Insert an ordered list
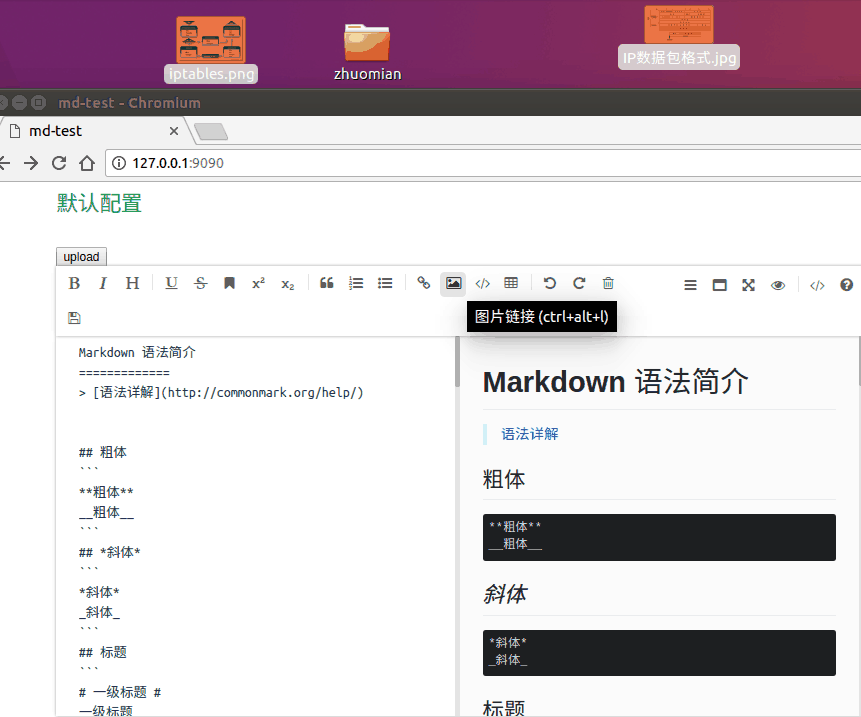The height and width of the screenshot is (717, 861). (x=356, y=283)
